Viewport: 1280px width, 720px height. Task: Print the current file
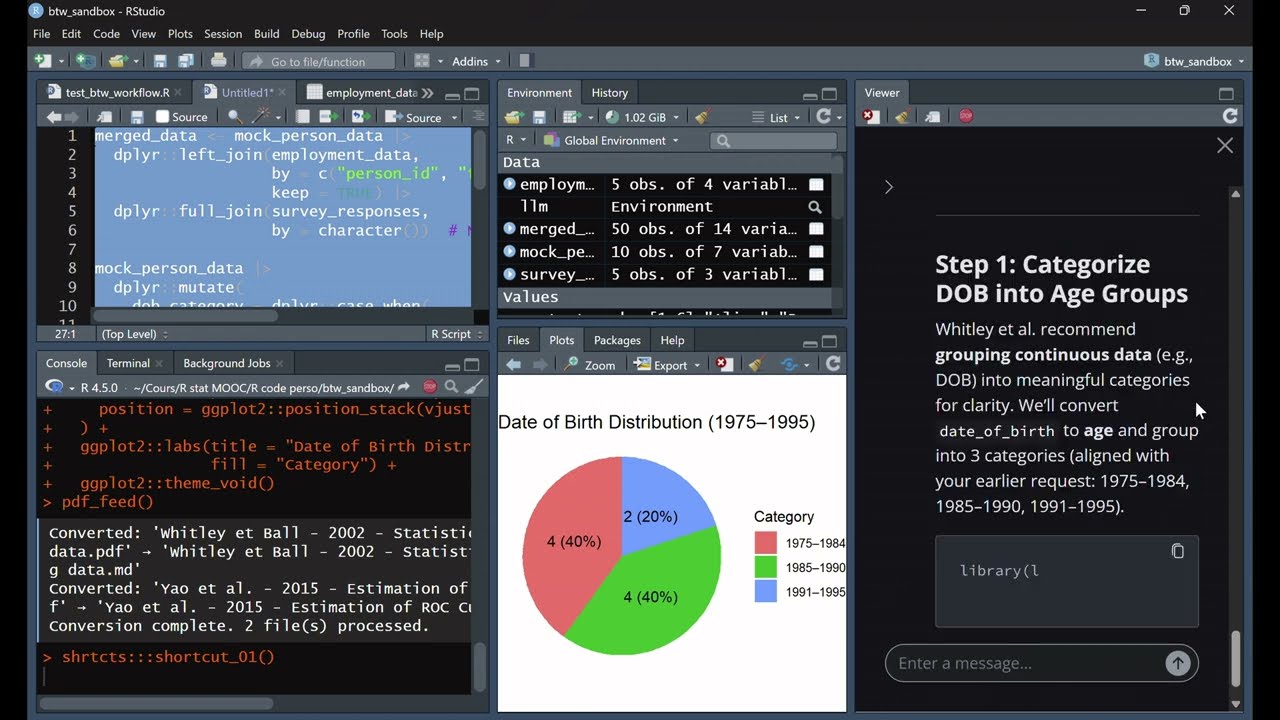click(218, 61)
